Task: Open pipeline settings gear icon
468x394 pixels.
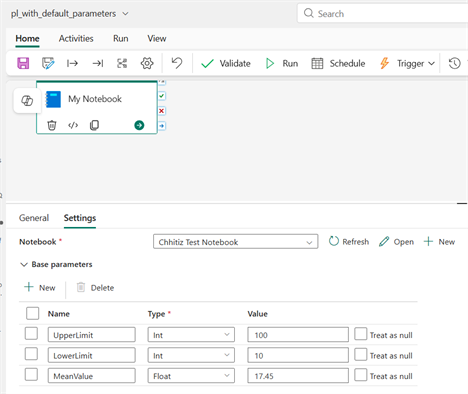Action: [147, 63]
